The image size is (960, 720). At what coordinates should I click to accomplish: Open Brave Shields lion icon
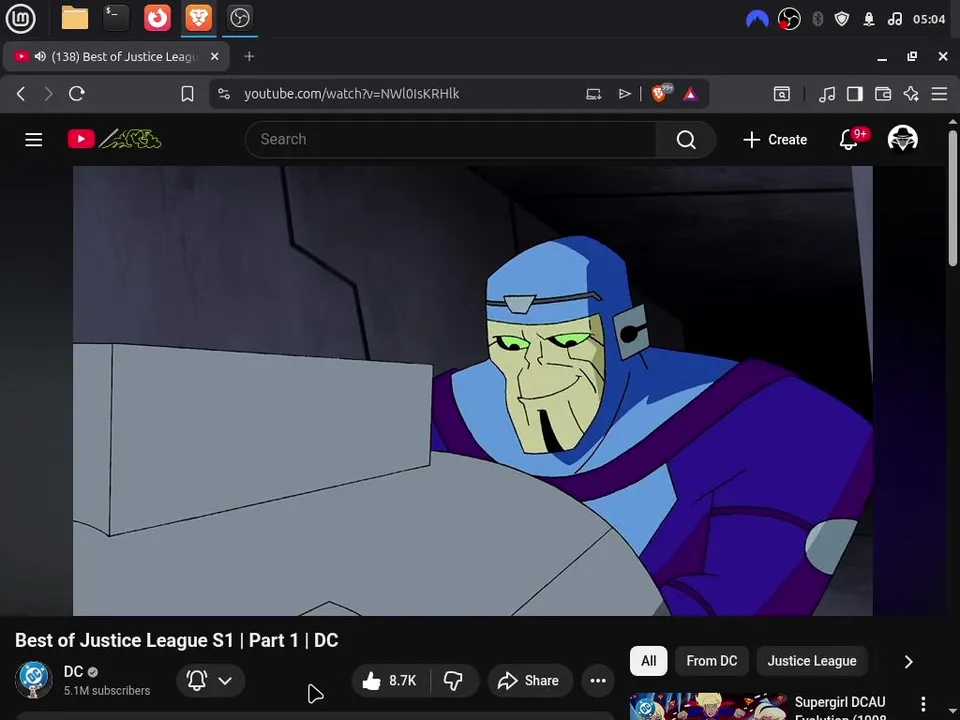660,94
